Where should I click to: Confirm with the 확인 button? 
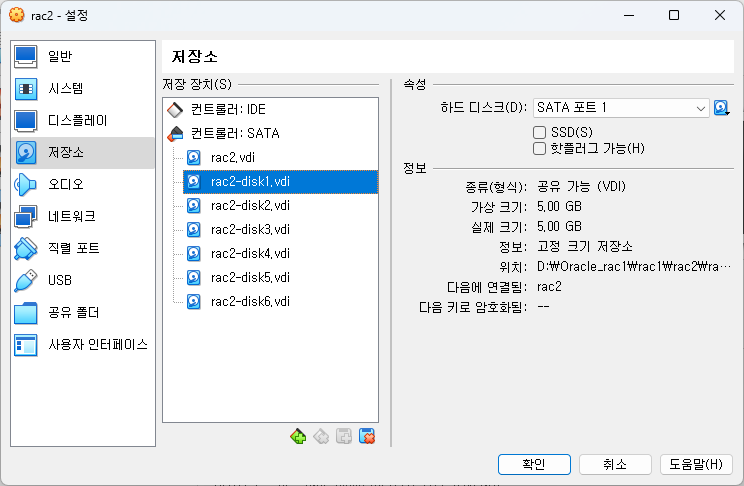[534, 464]
